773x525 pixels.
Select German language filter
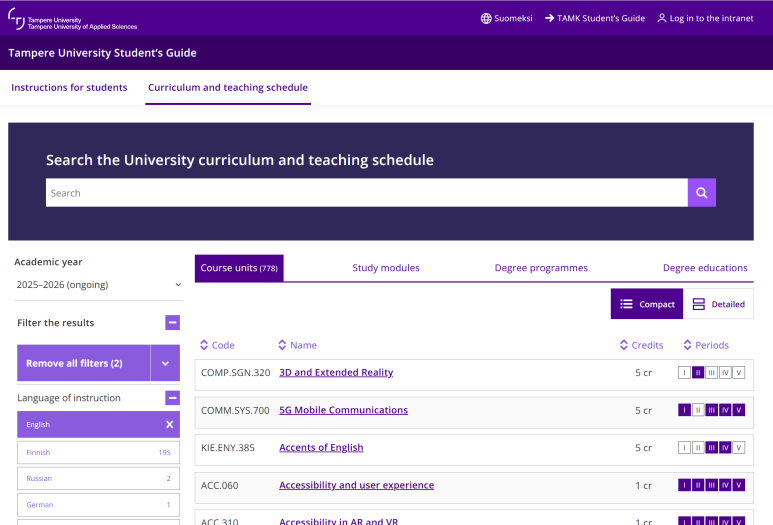(99, 505)
